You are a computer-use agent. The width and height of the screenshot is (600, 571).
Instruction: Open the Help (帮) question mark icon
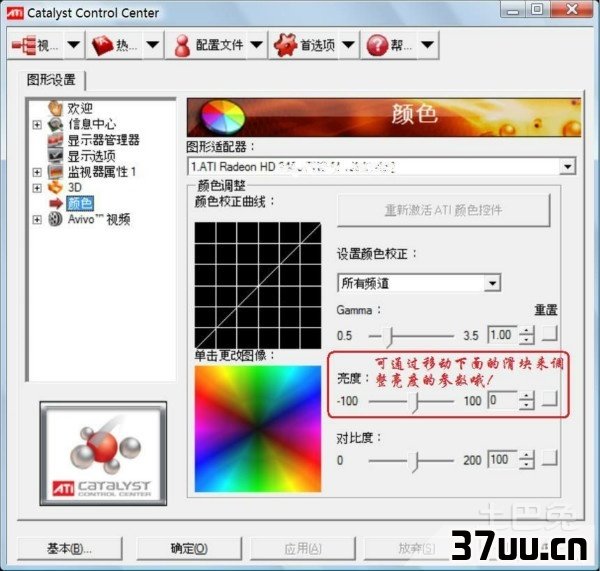[377, 45]
